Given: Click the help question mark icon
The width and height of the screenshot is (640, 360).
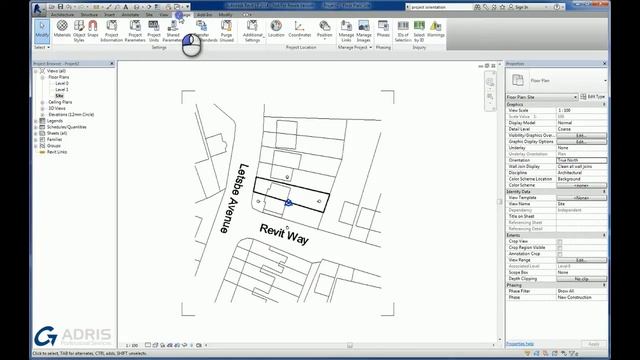Looking at the screenshot, I should coord(557,7).
